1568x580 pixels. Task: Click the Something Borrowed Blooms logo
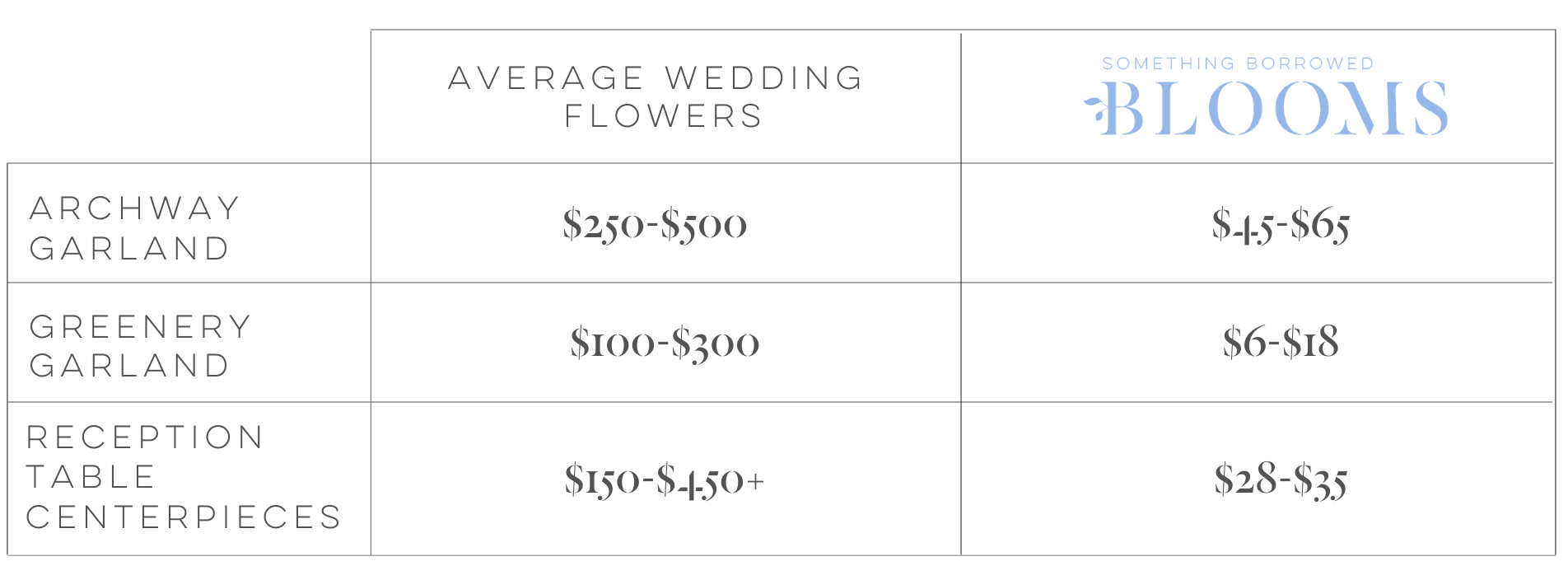[1267, 97]
